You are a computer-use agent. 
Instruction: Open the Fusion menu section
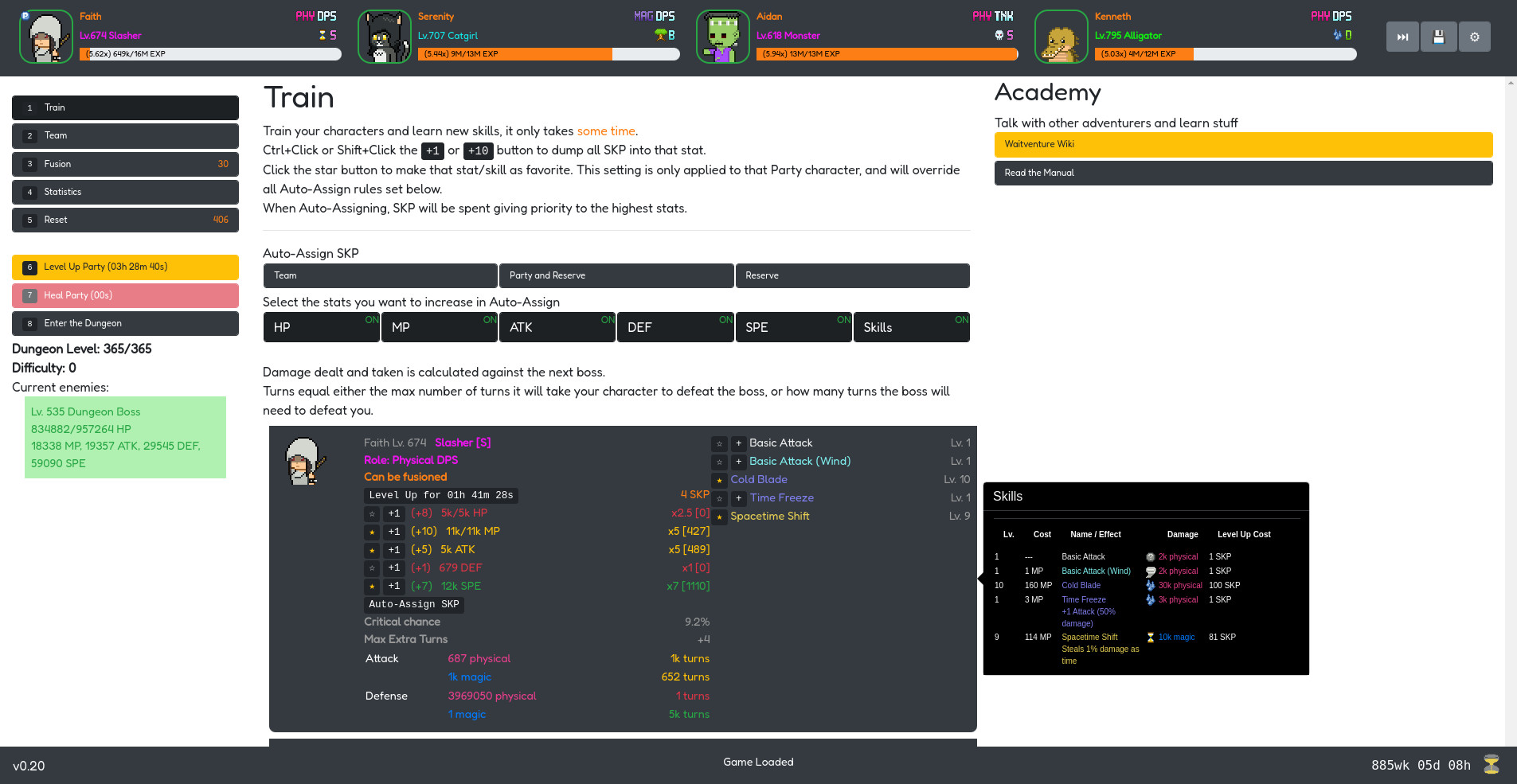point(125,164)
